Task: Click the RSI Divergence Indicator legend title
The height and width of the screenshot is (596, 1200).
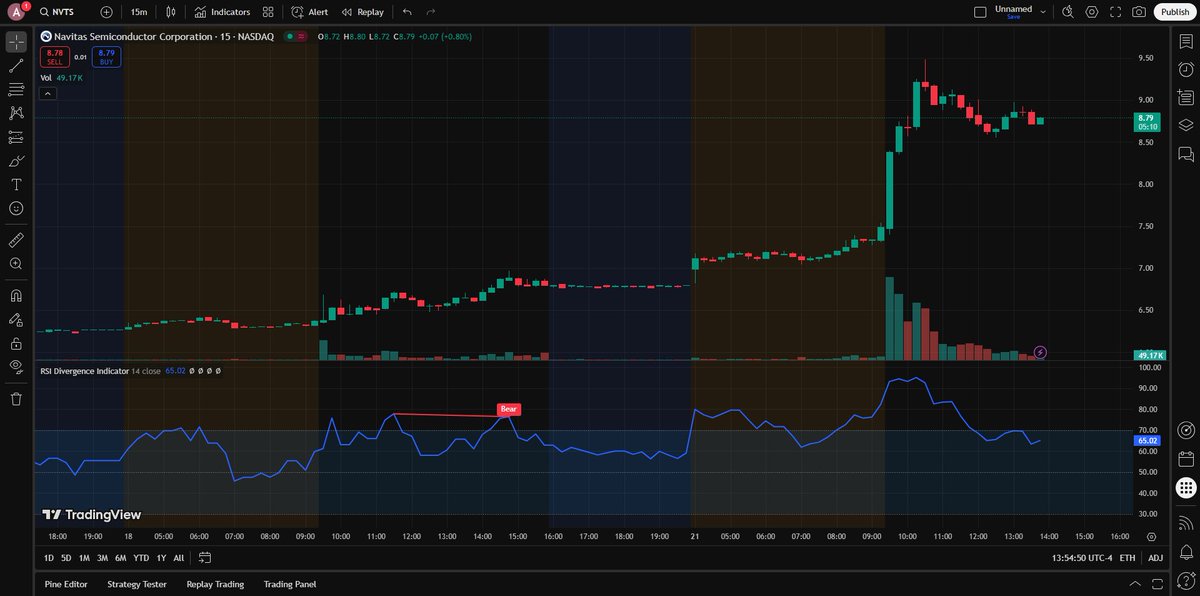Action: (x=83, y=371)
